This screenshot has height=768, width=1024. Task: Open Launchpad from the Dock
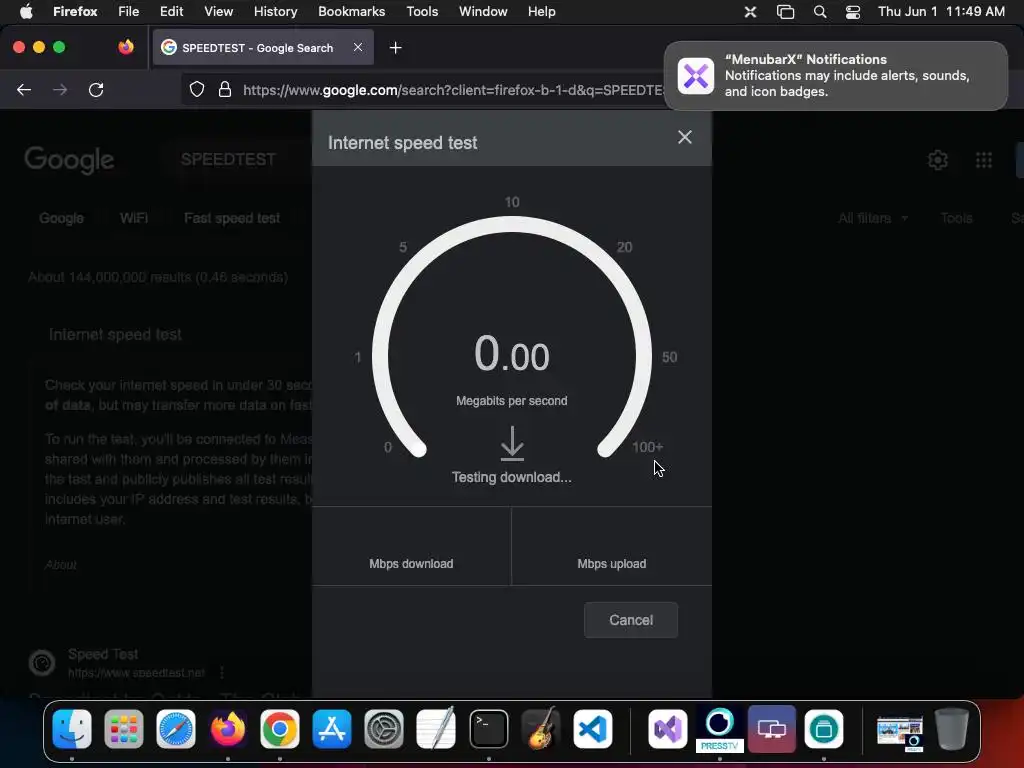coord(123,729)
